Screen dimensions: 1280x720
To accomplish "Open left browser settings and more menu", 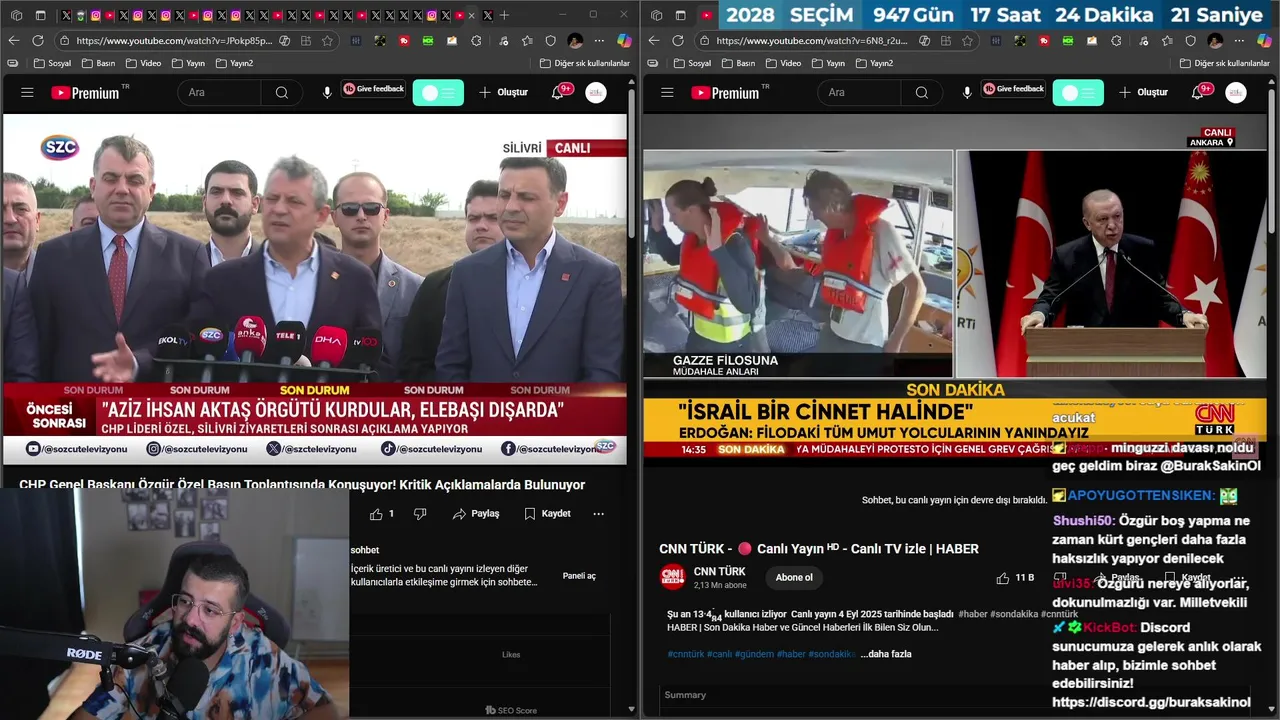I will coord(600,41).
